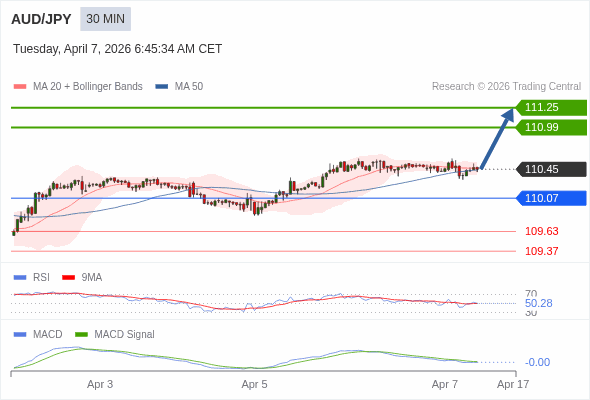The image size is (590, 400).
Task: Click the 110.45 current price tag
Action: (x=551, y=169)
